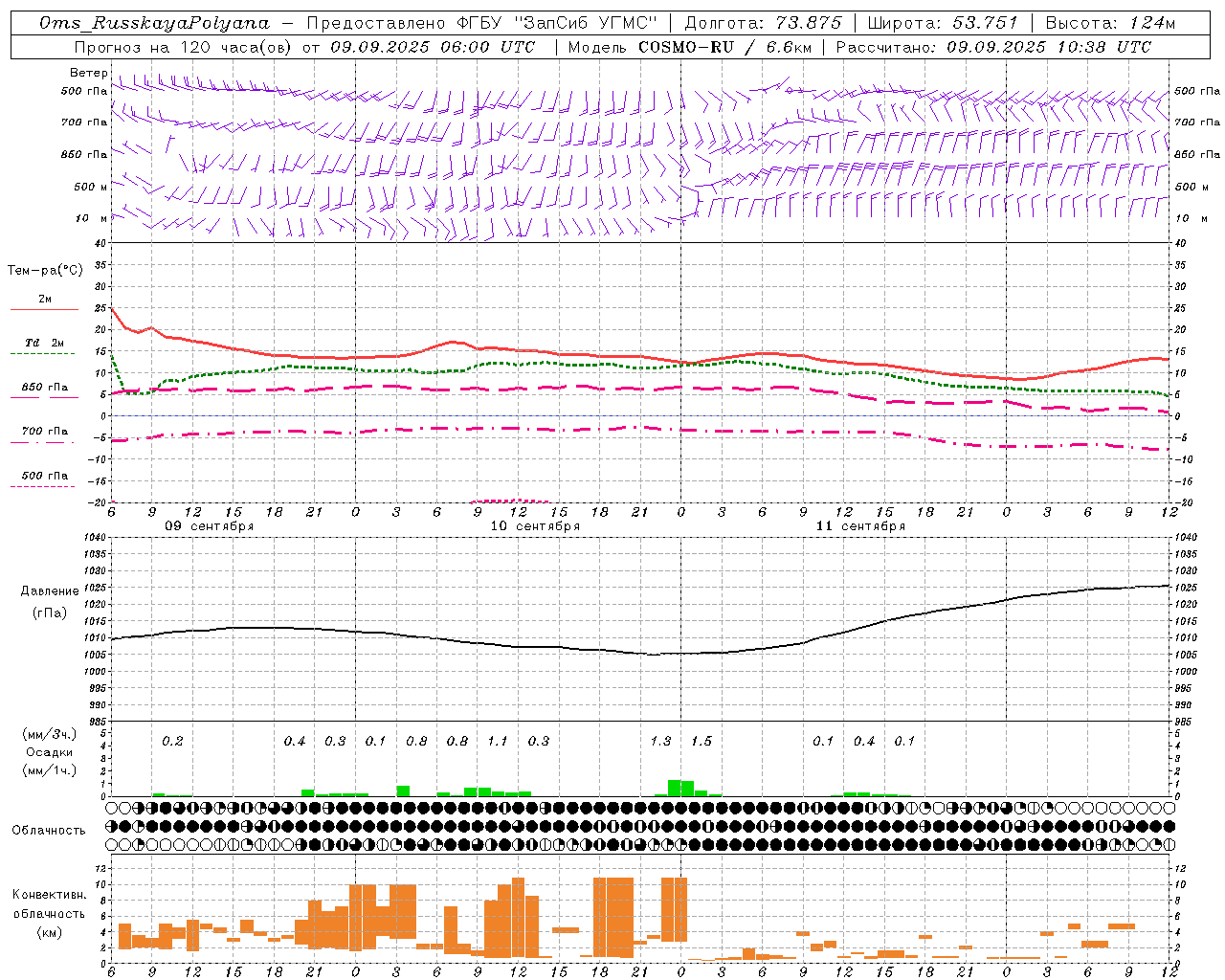This screenshot has height=980, width=1225.
Task: Select forecast start 09.09.2025 06:00 UTC
Action: [x=433, y=47]
